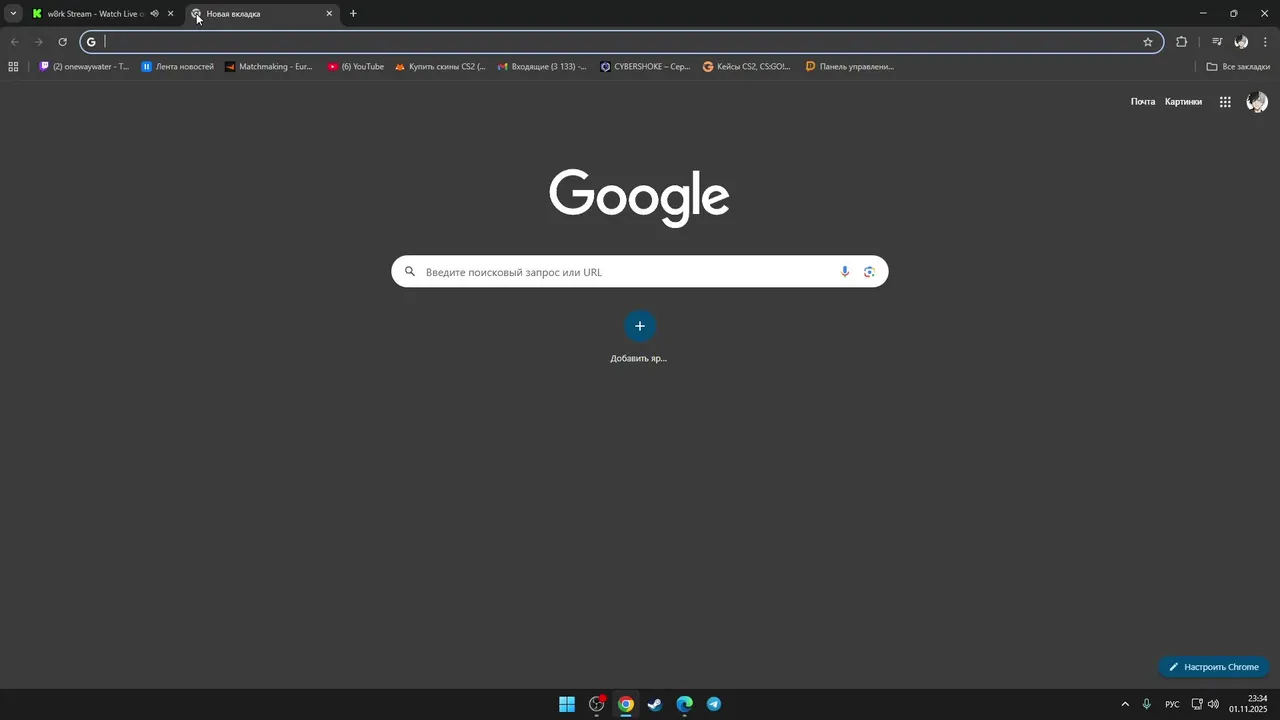1280x720 pixels.
Task: Click Настроить Chrome button
Action: tap(1214, 667)
